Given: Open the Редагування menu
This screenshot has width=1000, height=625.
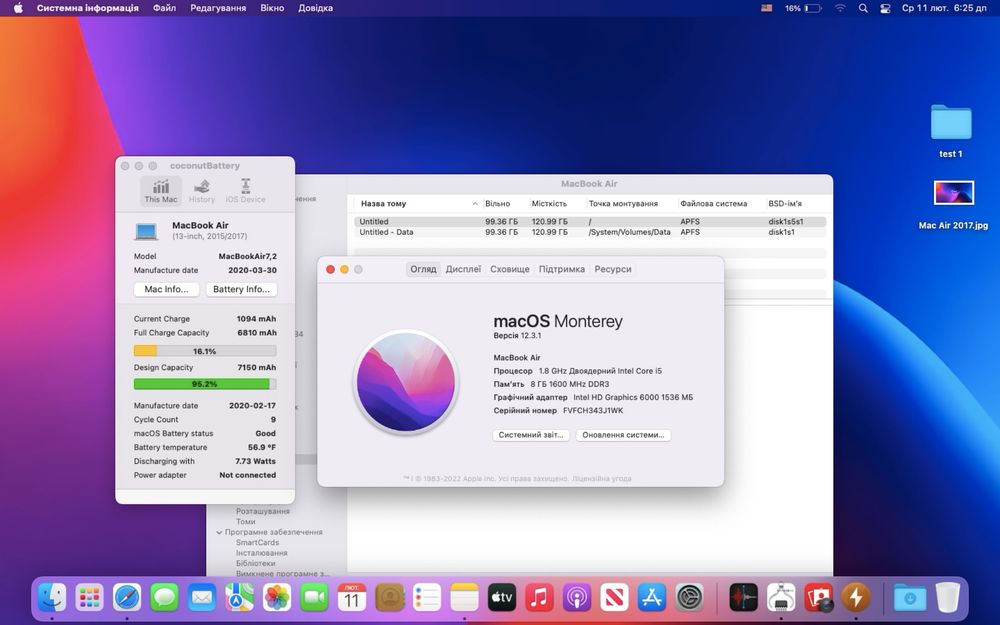Looking at the screenshot, I should point(218,8).
